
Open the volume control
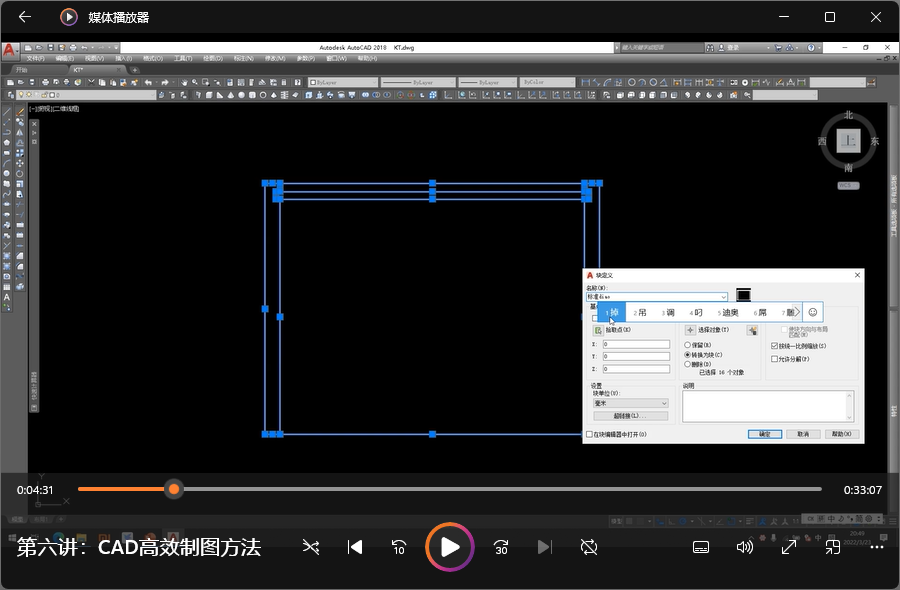(745, 547)
